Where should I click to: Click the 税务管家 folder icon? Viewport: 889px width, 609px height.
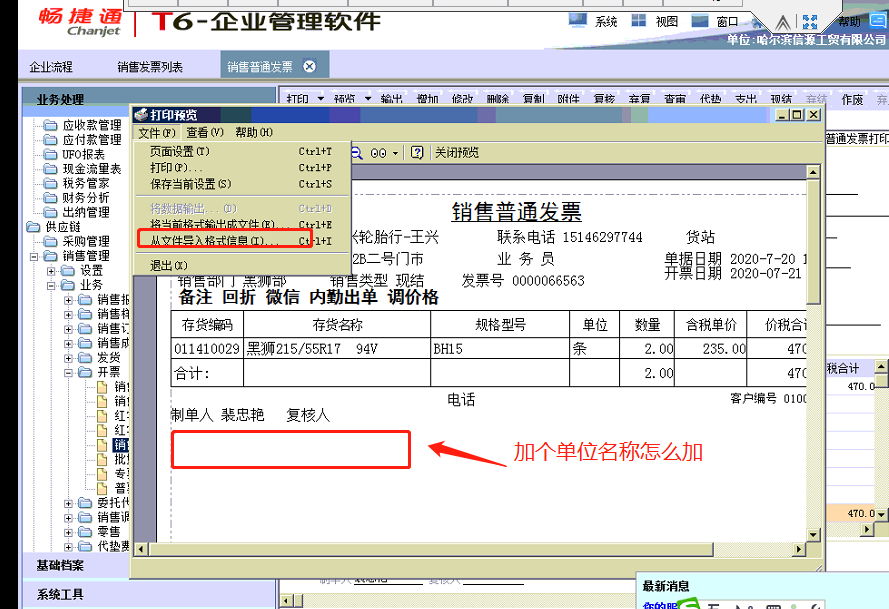point(50,183)
